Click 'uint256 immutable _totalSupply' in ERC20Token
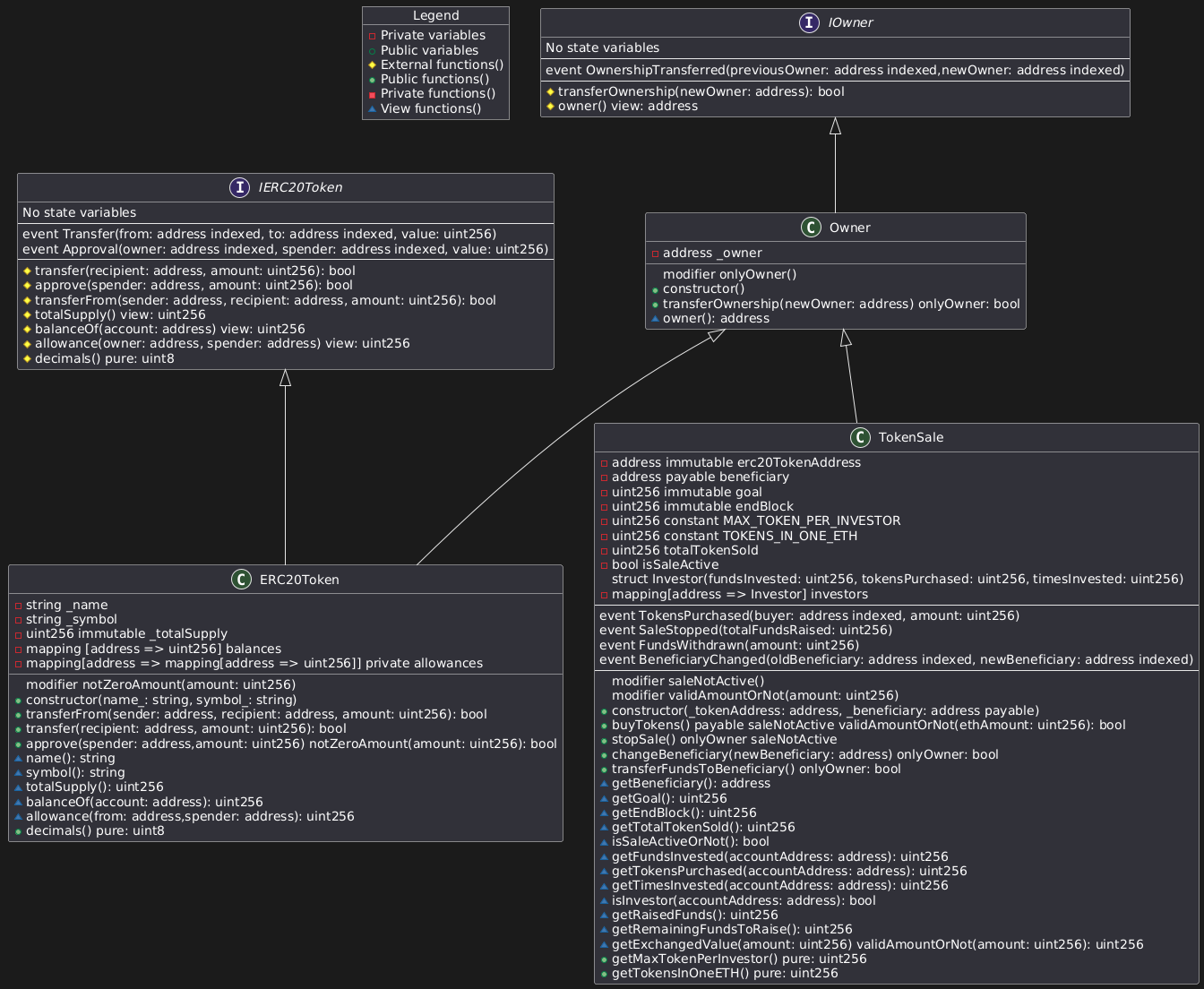Screen dimensions: 1204x989 [x=126, y=633]
